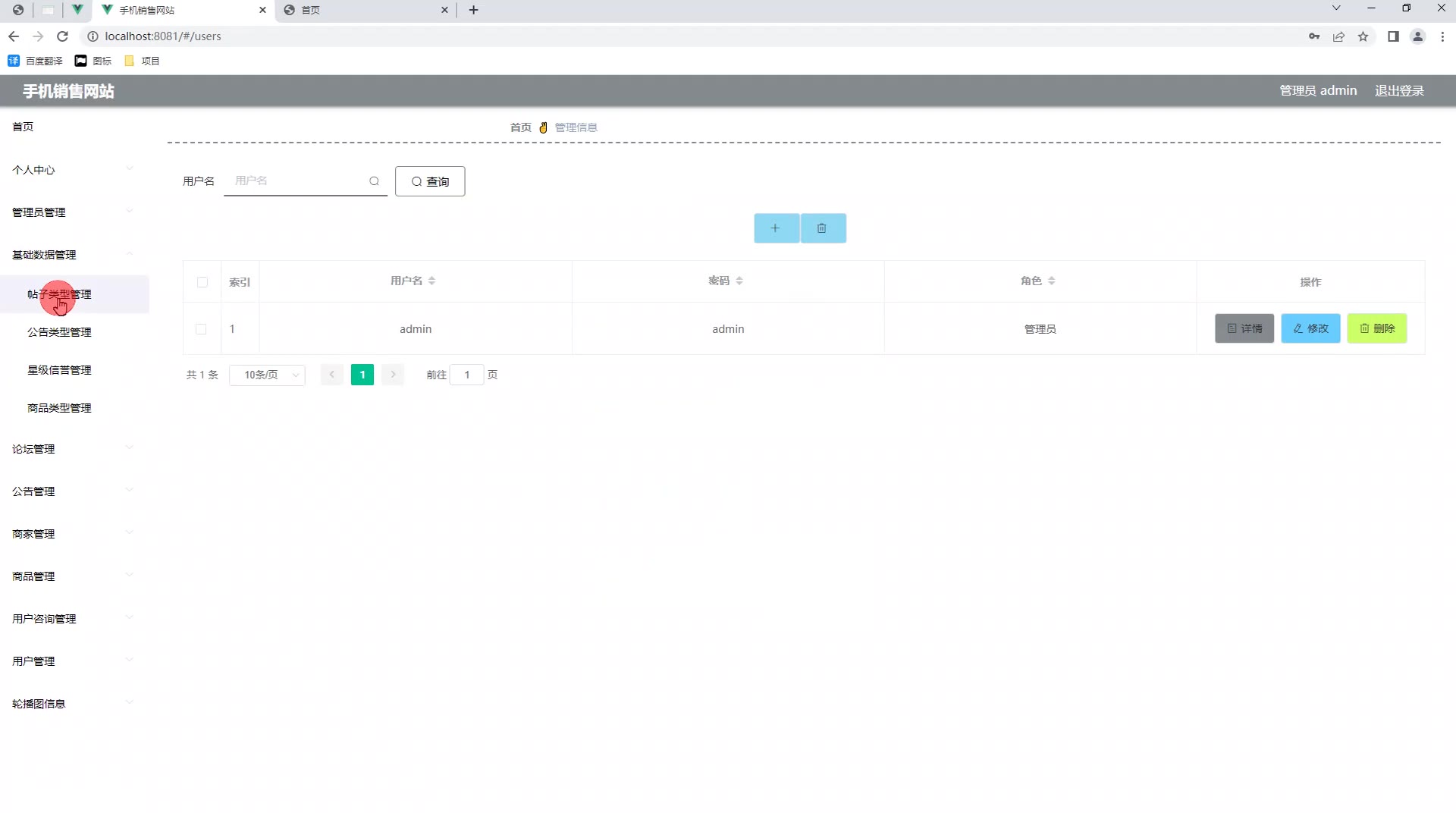Click the 前往 page number input box
This screenshot has height=813, width=1456.
point(467,375)
